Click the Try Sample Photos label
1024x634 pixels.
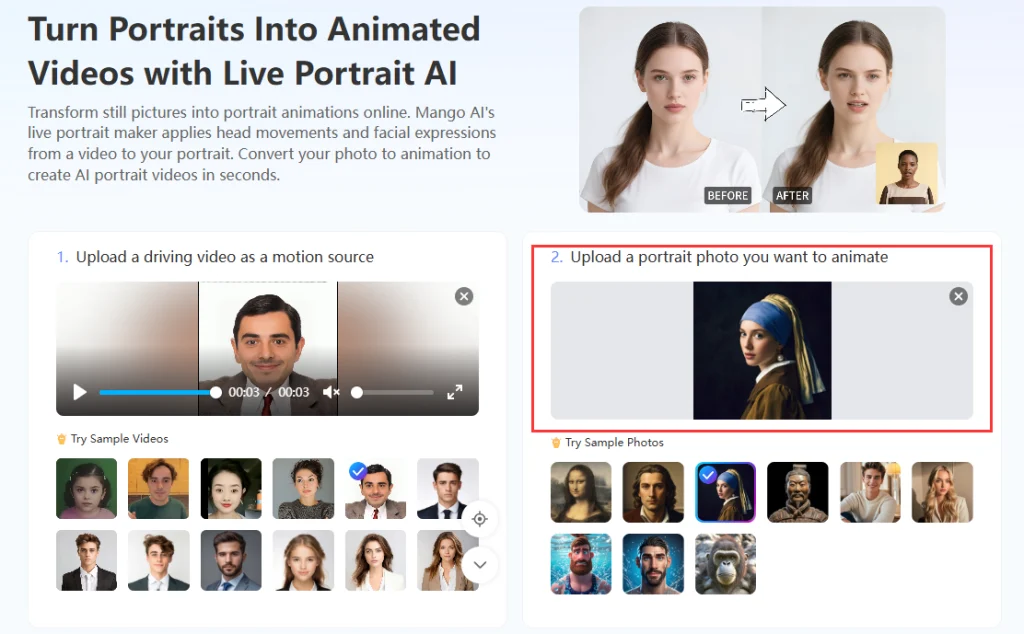[x=614, y=442]
